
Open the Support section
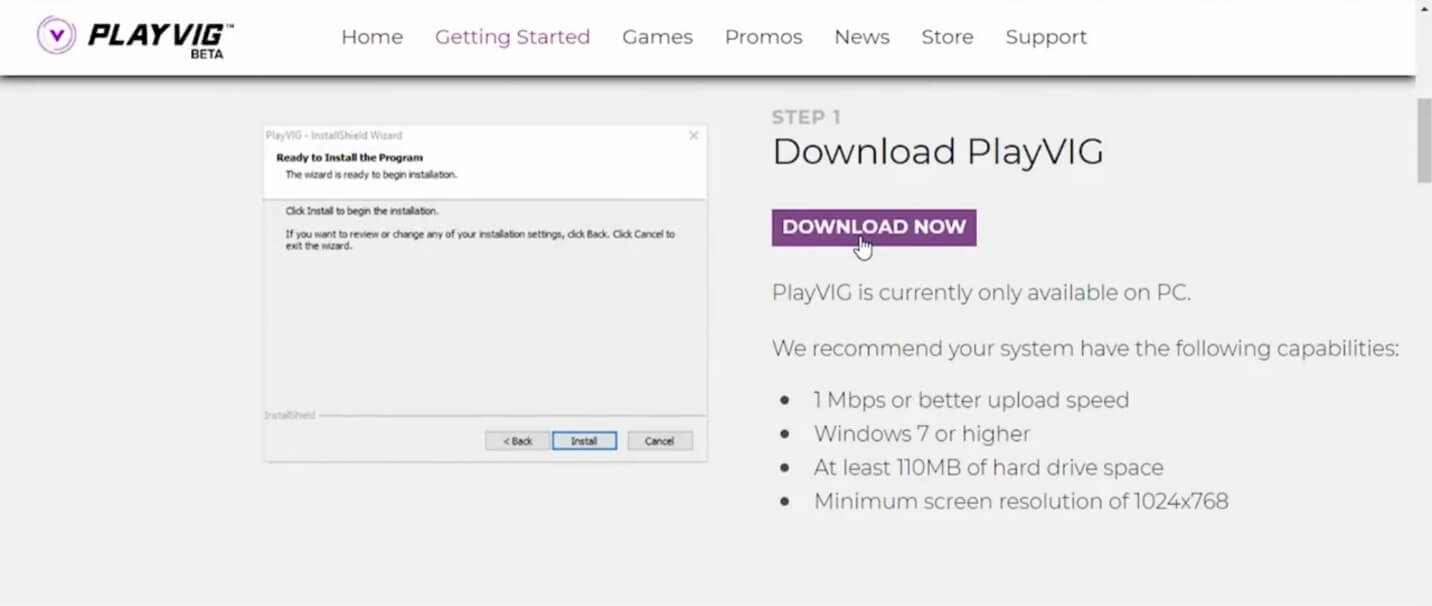pos(1046,37)
